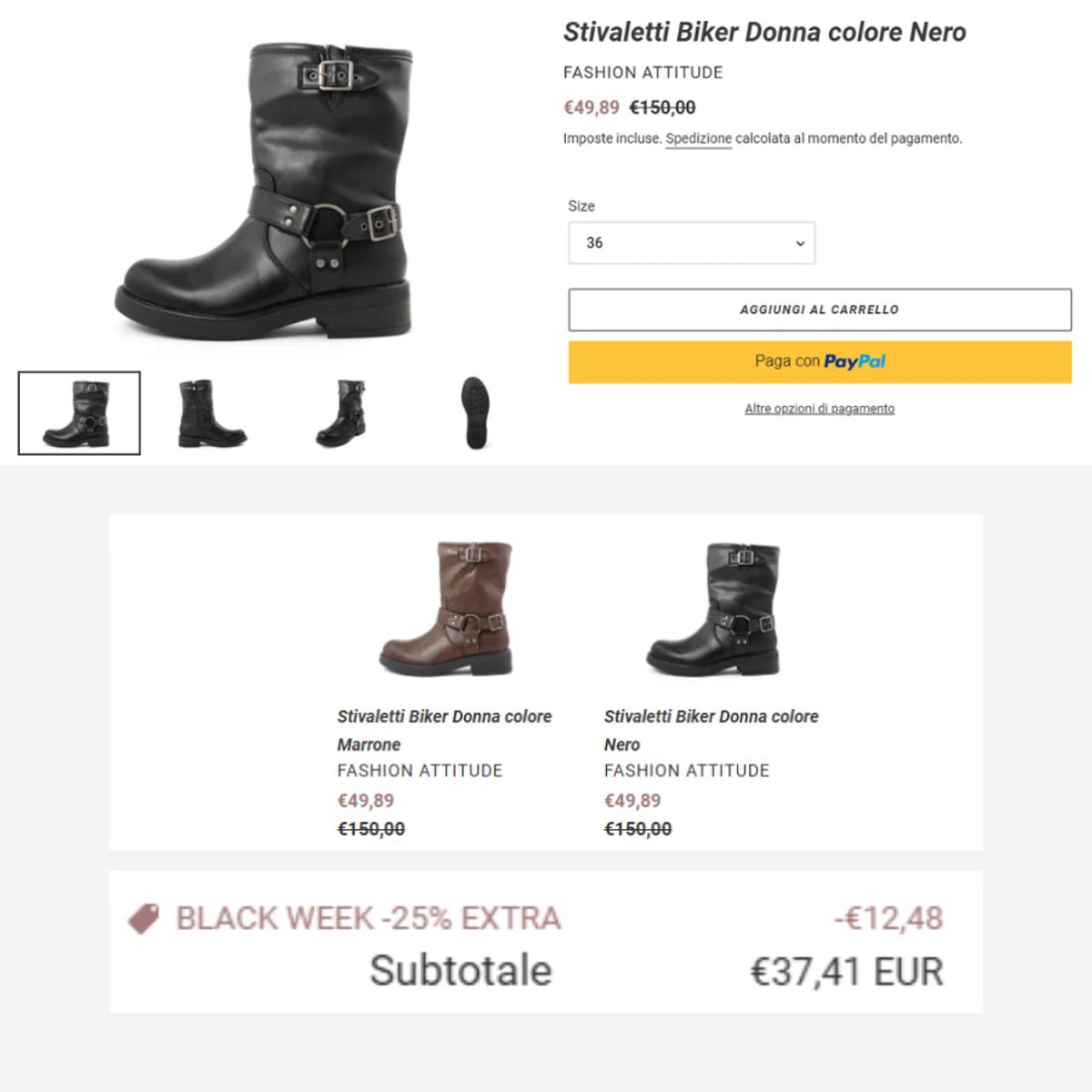
Task: Open the black Nero boot recommended image
Action: (x=713, y=608)
